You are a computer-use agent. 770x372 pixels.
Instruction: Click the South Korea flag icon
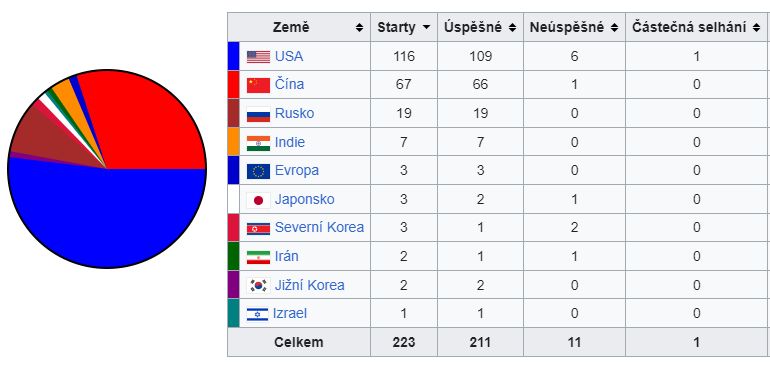(258, 286)
